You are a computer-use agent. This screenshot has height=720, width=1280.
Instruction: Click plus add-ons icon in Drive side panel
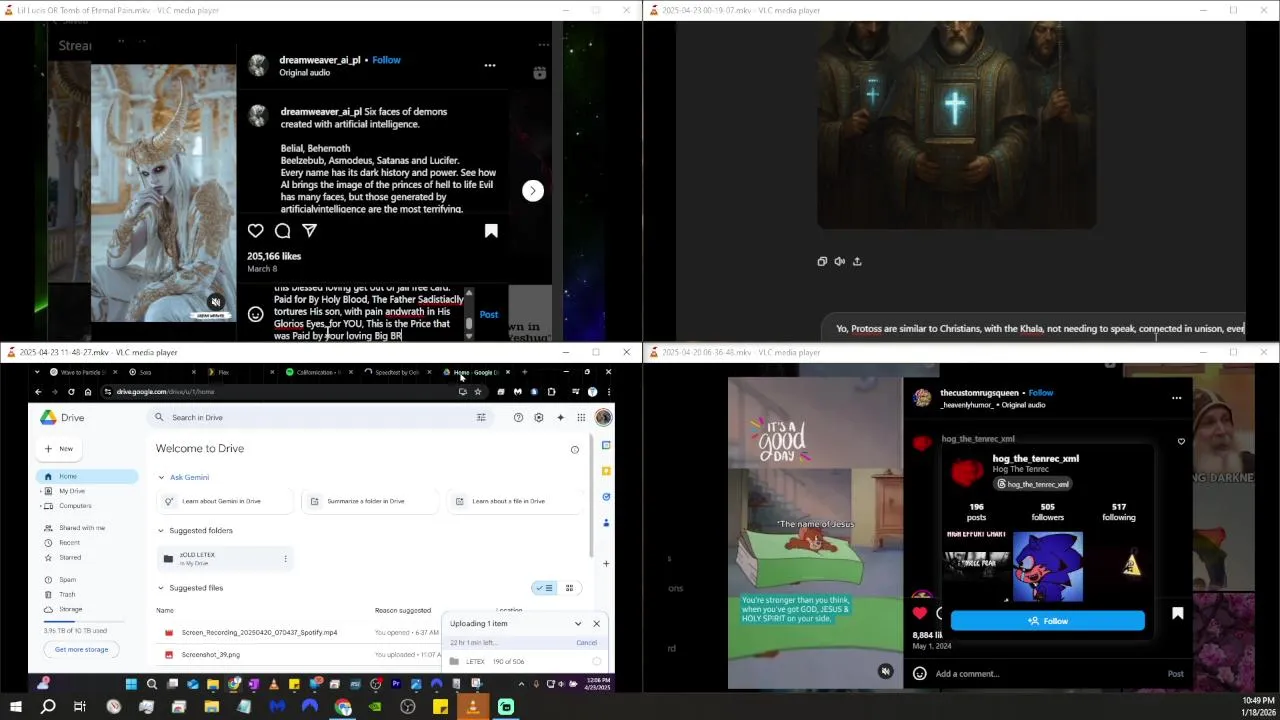tap(606, 563)
